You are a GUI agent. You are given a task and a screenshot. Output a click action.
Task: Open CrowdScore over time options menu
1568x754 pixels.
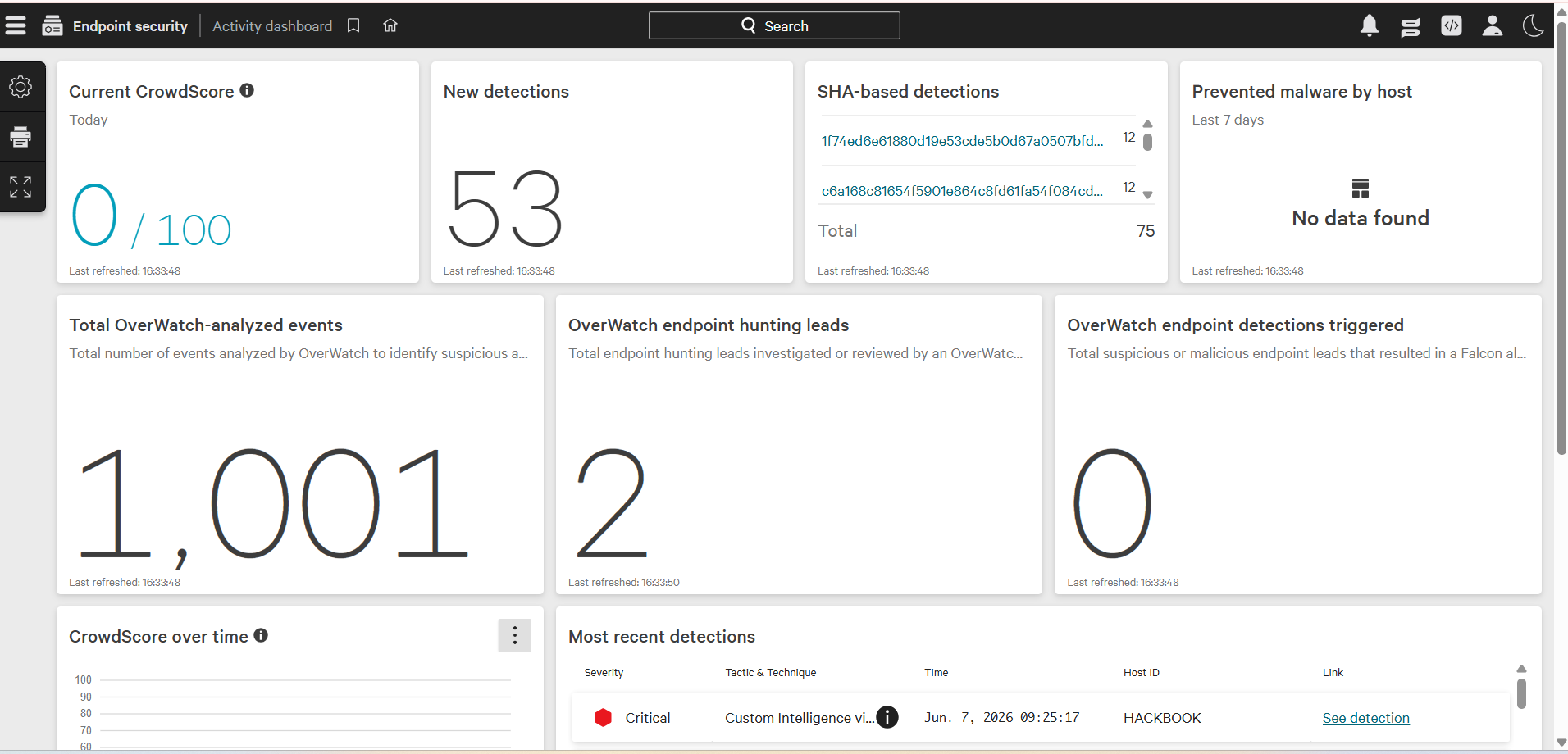tap(515, 635)
